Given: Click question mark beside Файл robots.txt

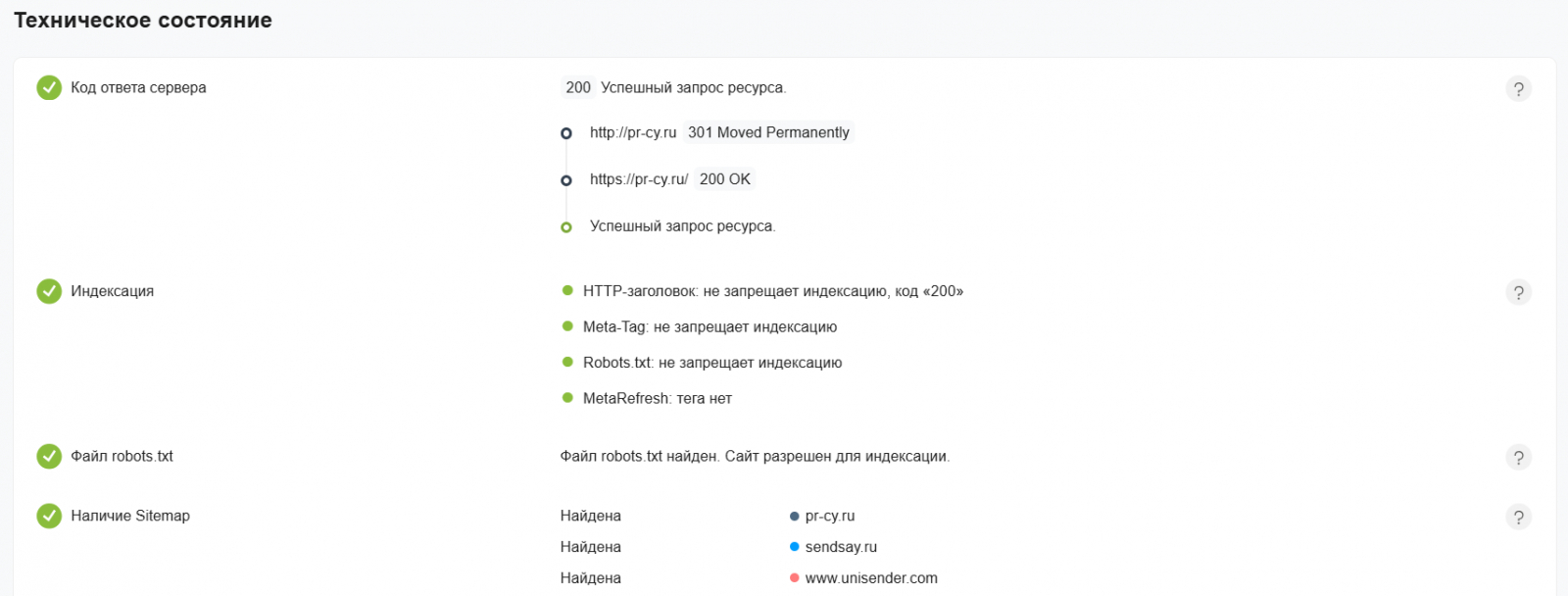Looking at the screenshot, I should coord(1518,458).
